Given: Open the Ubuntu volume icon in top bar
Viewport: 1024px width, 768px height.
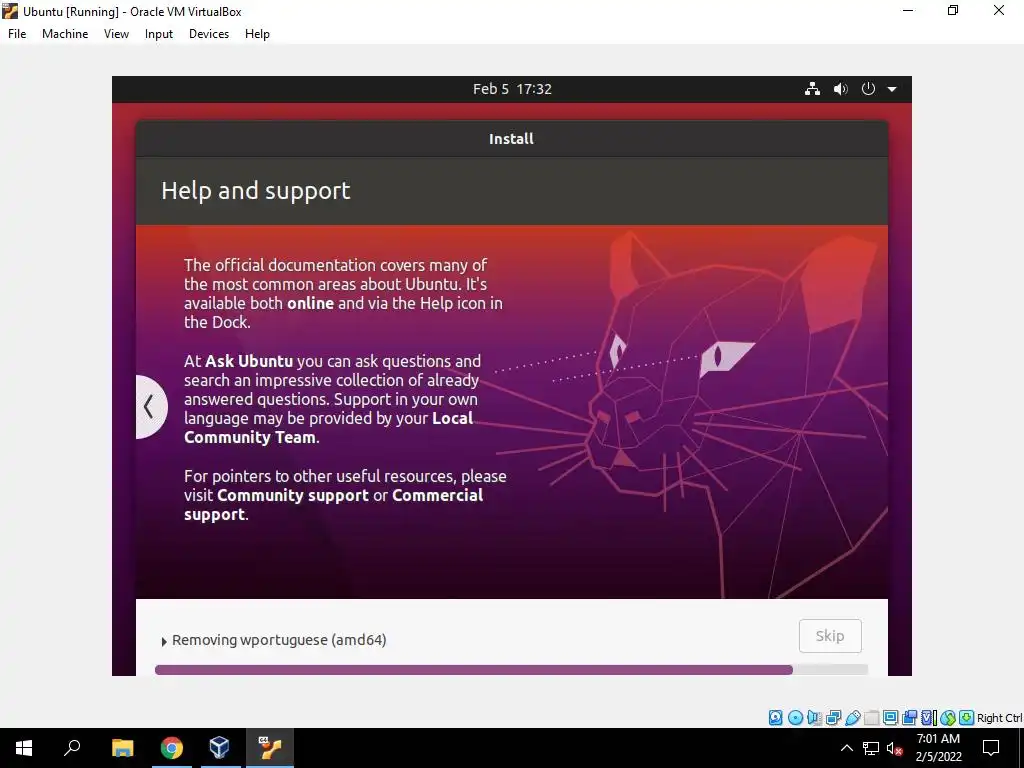Looking at the screenshot, I should click(x=840, y=89).
